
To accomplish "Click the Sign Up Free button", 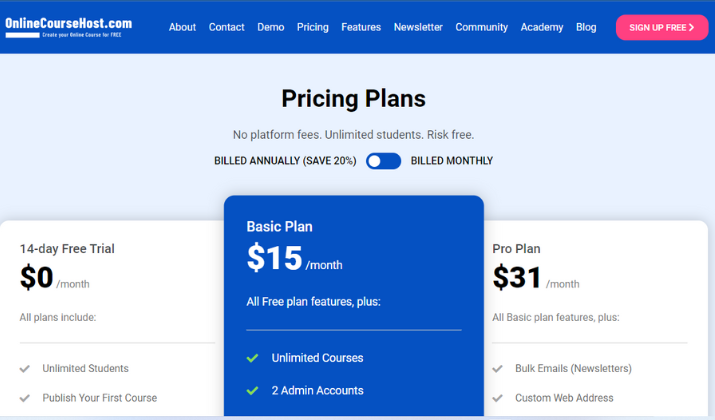I will point(662,27).
